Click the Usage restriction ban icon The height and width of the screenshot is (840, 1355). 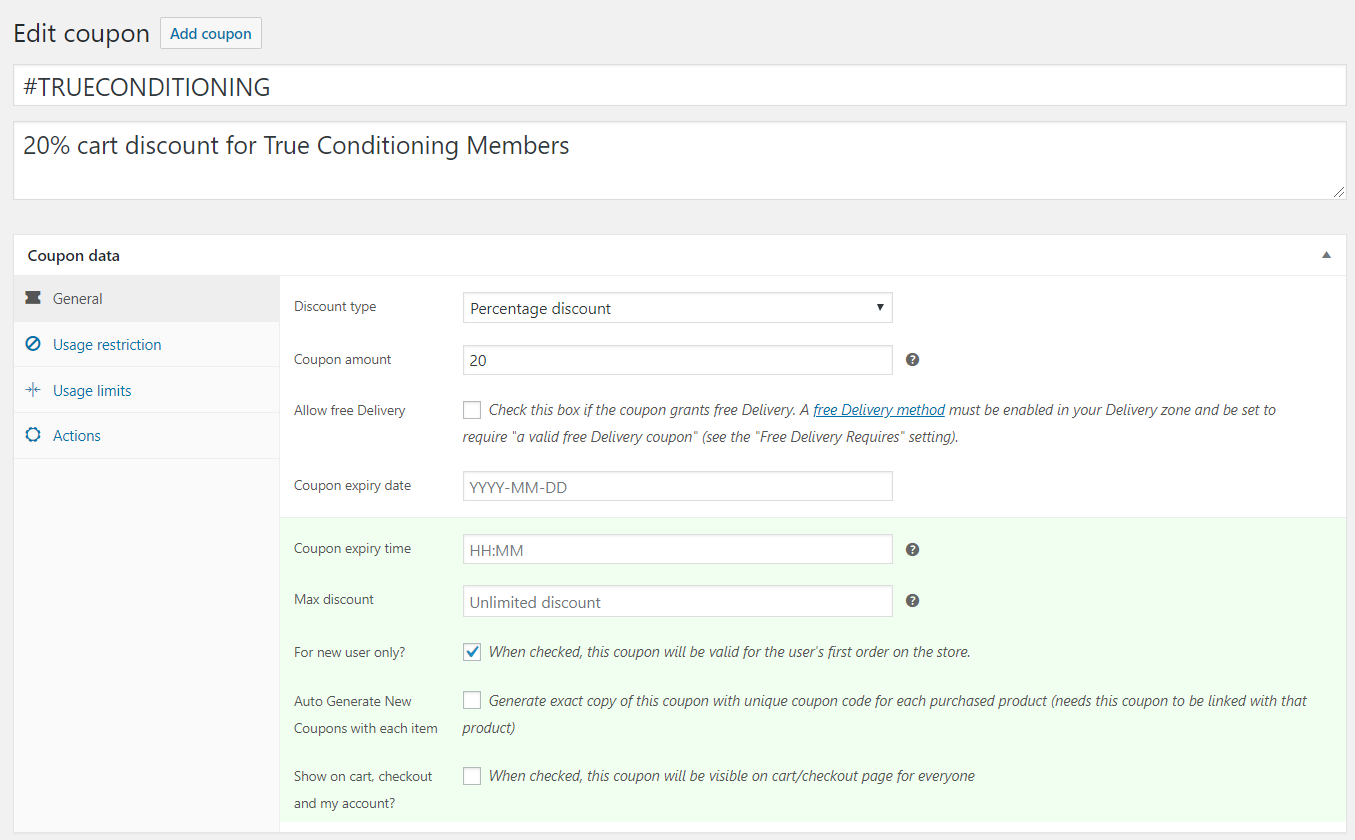pyautogui.click(x=33, y=344)
